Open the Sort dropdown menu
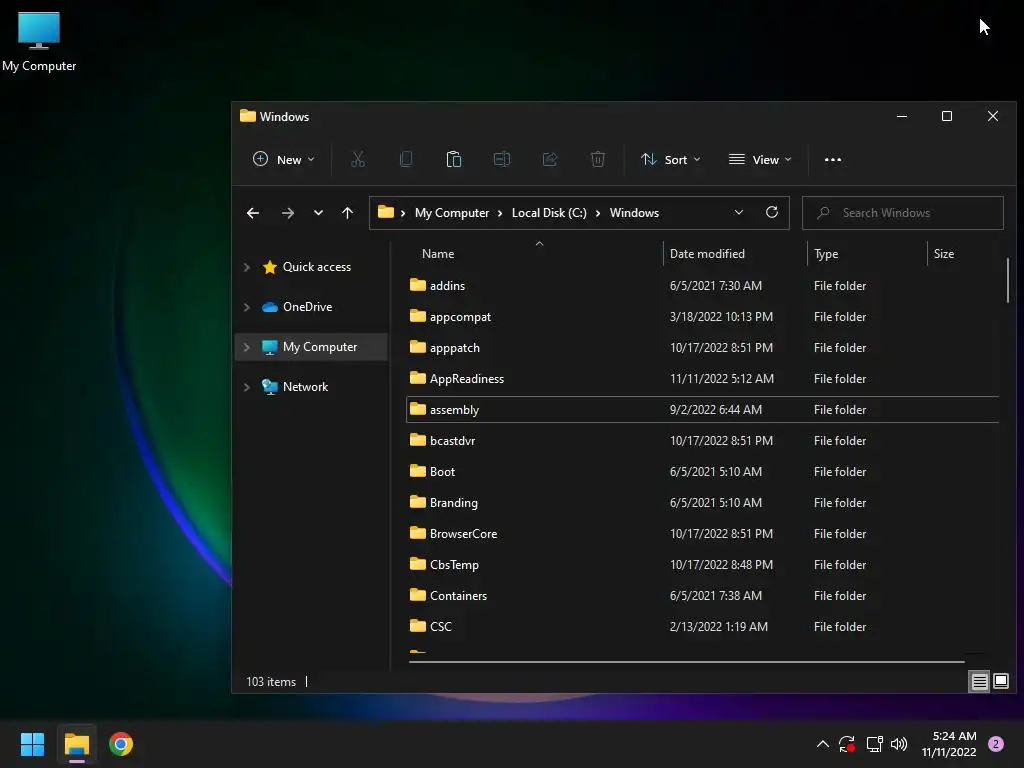This screenshot has width=1024, height=768. click(x=671, y=159)
